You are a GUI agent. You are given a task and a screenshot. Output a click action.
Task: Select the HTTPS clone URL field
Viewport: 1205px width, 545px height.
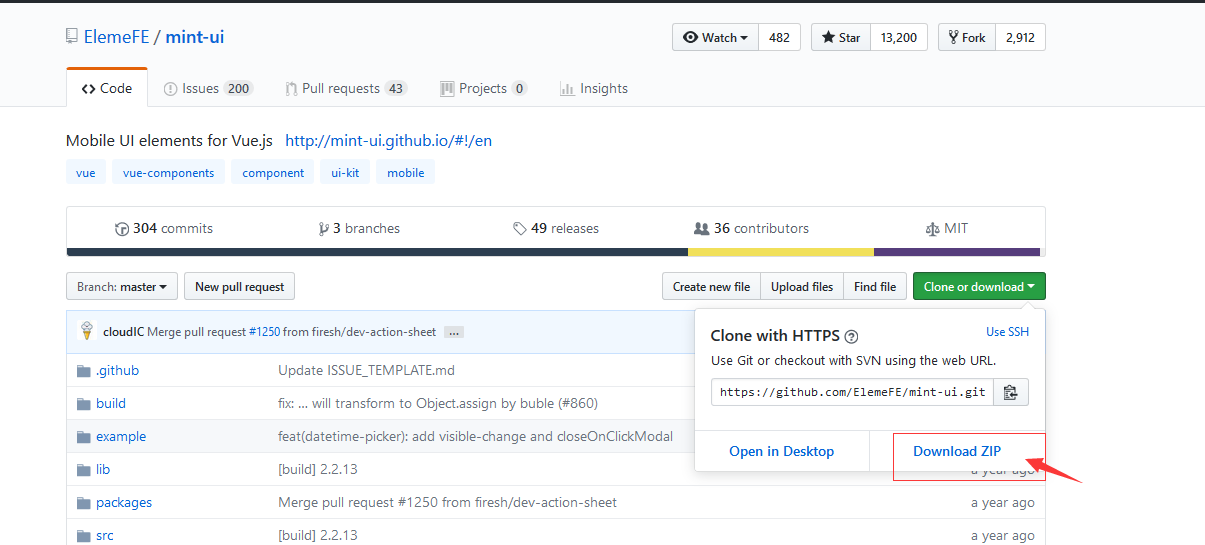coord(852,392)
